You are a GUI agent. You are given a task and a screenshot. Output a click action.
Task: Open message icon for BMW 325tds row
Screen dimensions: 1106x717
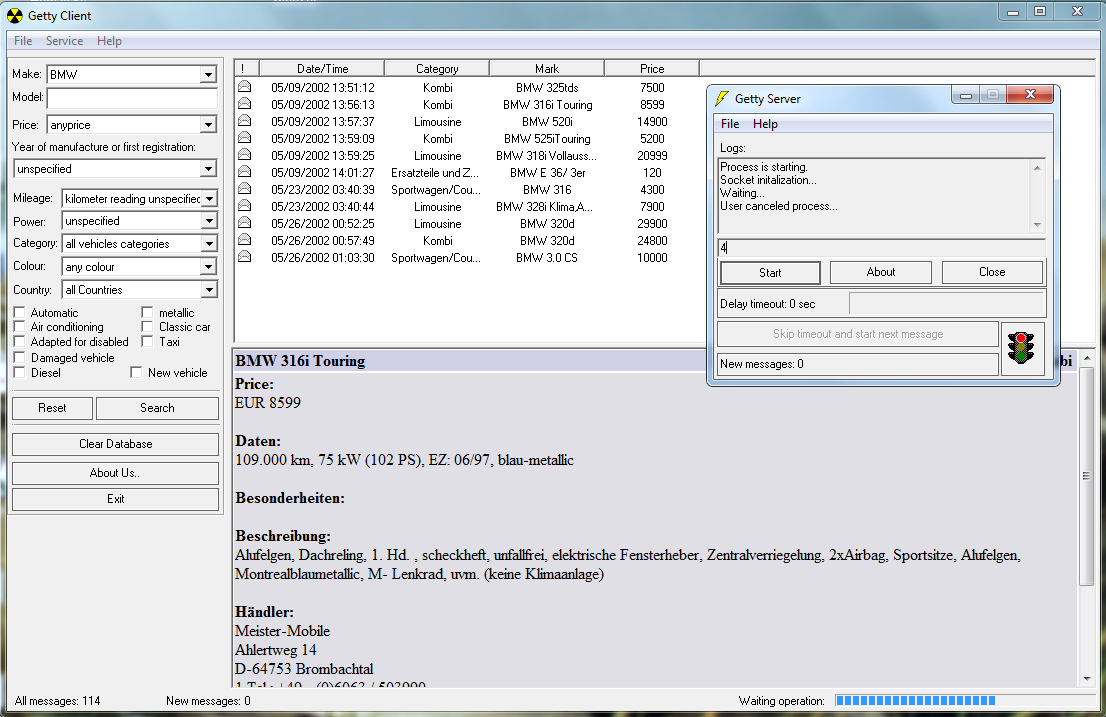(x=244, y=87)
